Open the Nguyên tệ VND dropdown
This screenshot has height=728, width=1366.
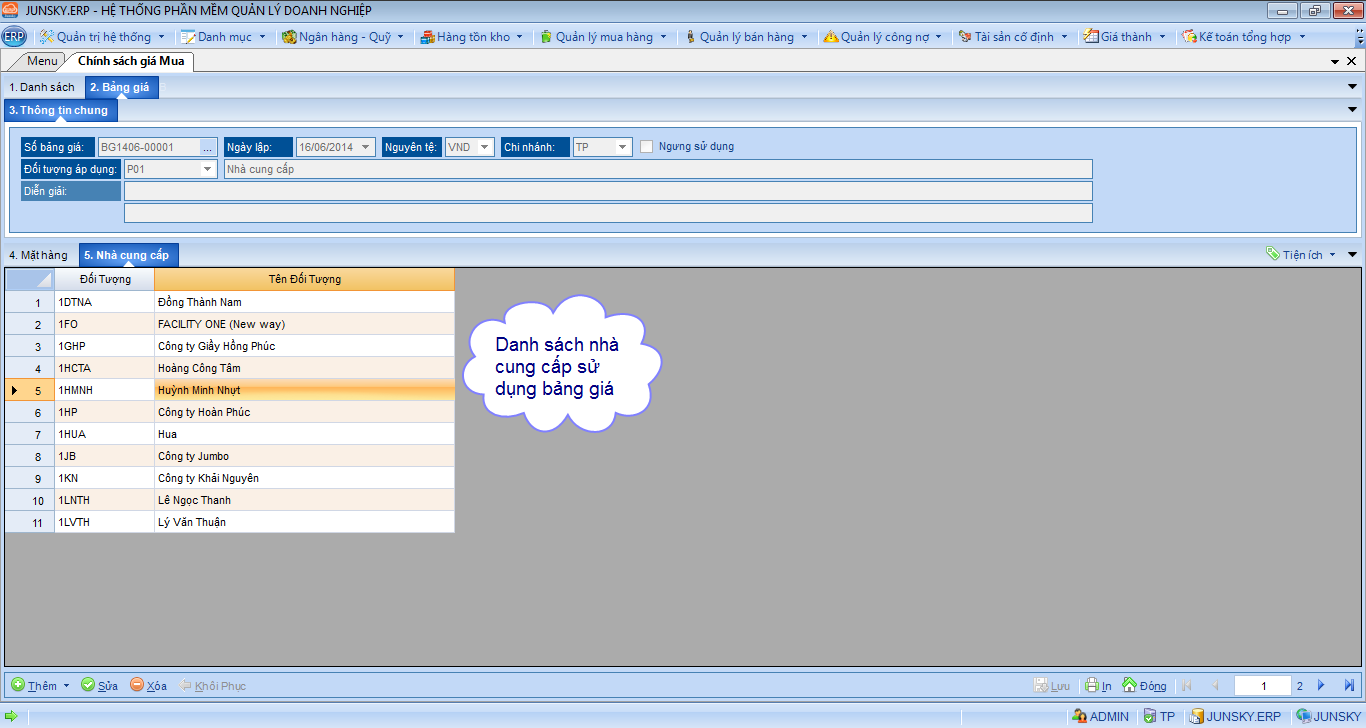(x=485, y=147)
